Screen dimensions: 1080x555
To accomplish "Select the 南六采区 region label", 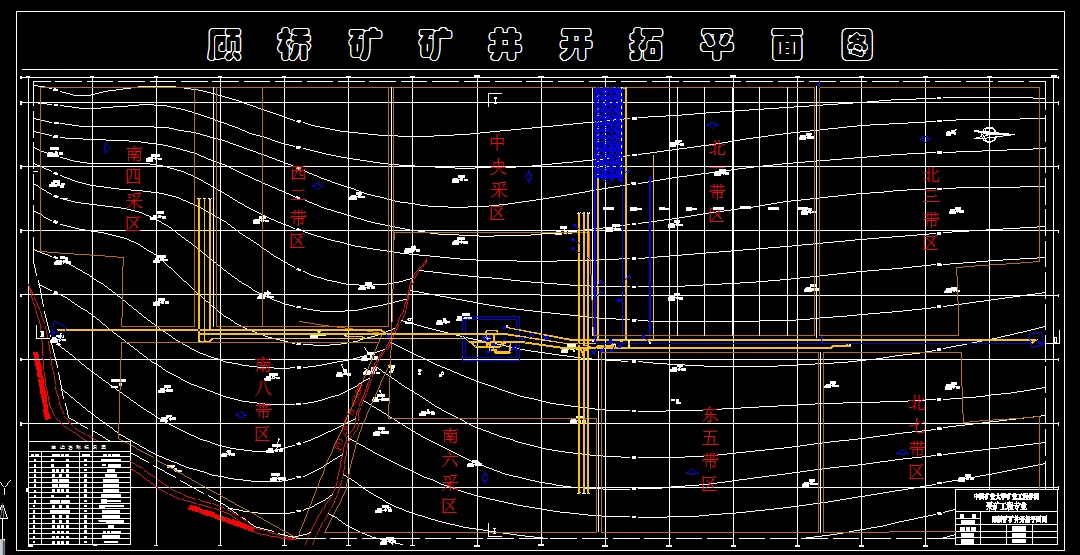I will click(x=450, y=471).
